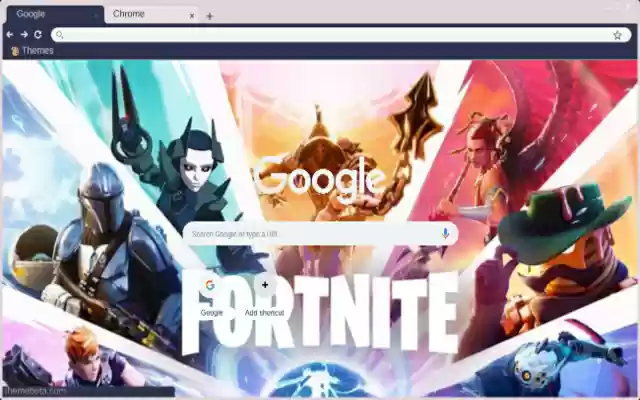The width and height of the screenshot is (640, 400).
Task: Open the Themes bookmark
Action: coord(33,51)
